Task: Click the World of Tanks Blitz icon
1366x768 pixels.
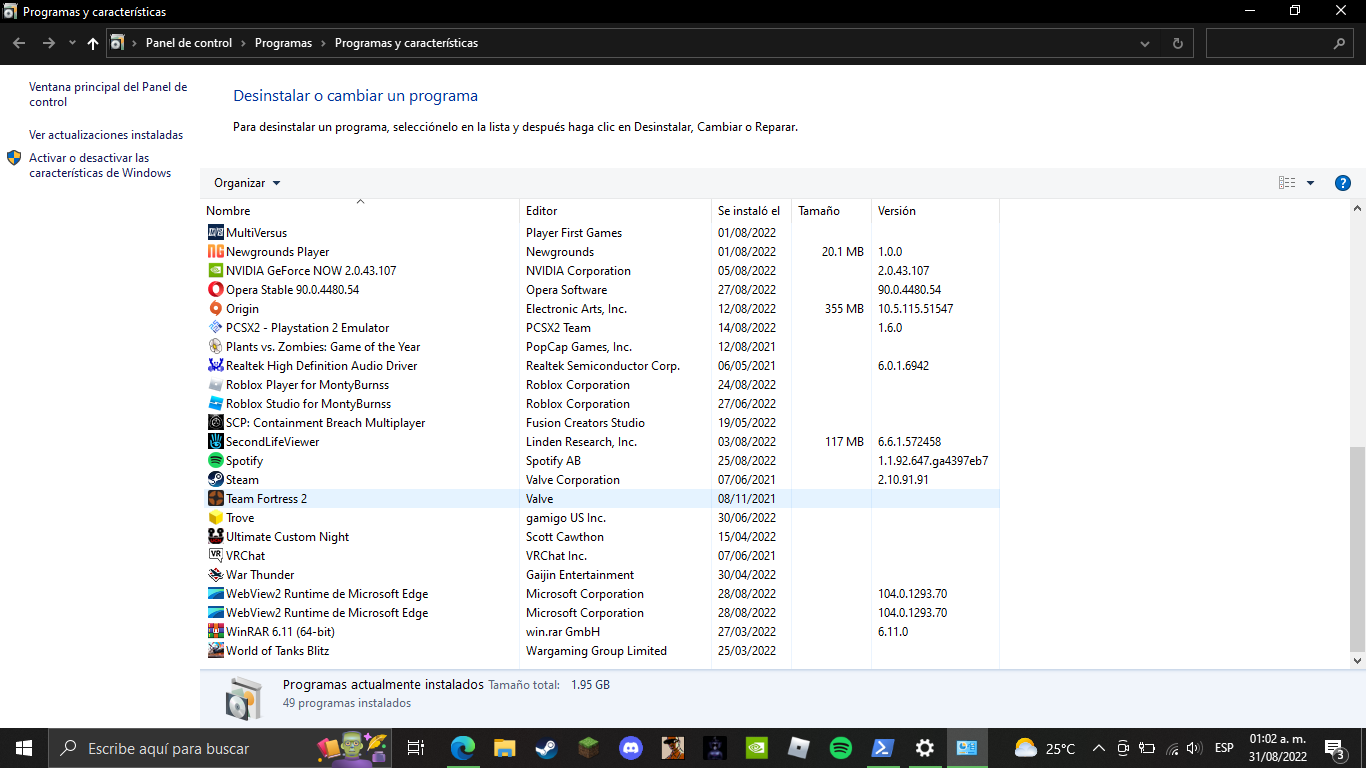Action: pyautogui.click(x=215, y=651)
